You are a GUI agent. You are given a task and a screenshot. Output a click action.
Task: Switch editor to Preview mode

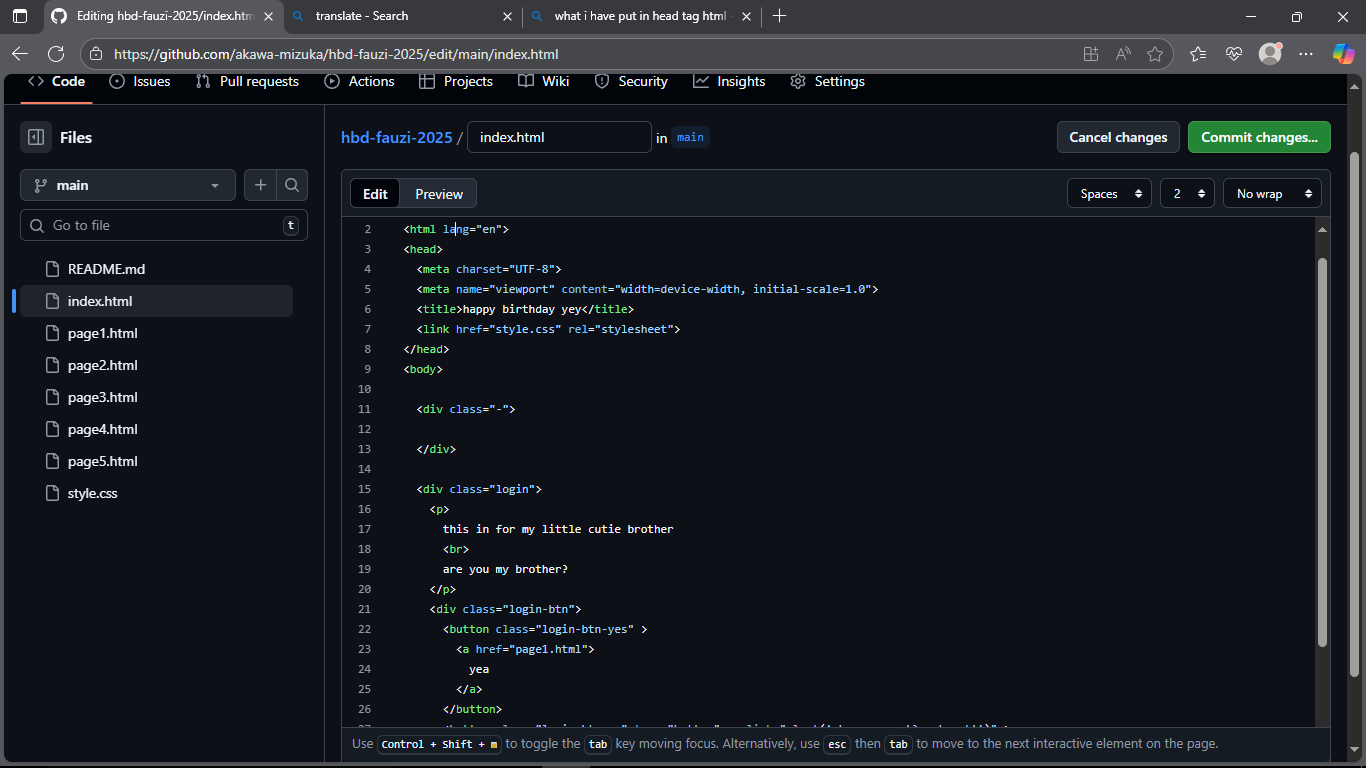coord(439,194)
